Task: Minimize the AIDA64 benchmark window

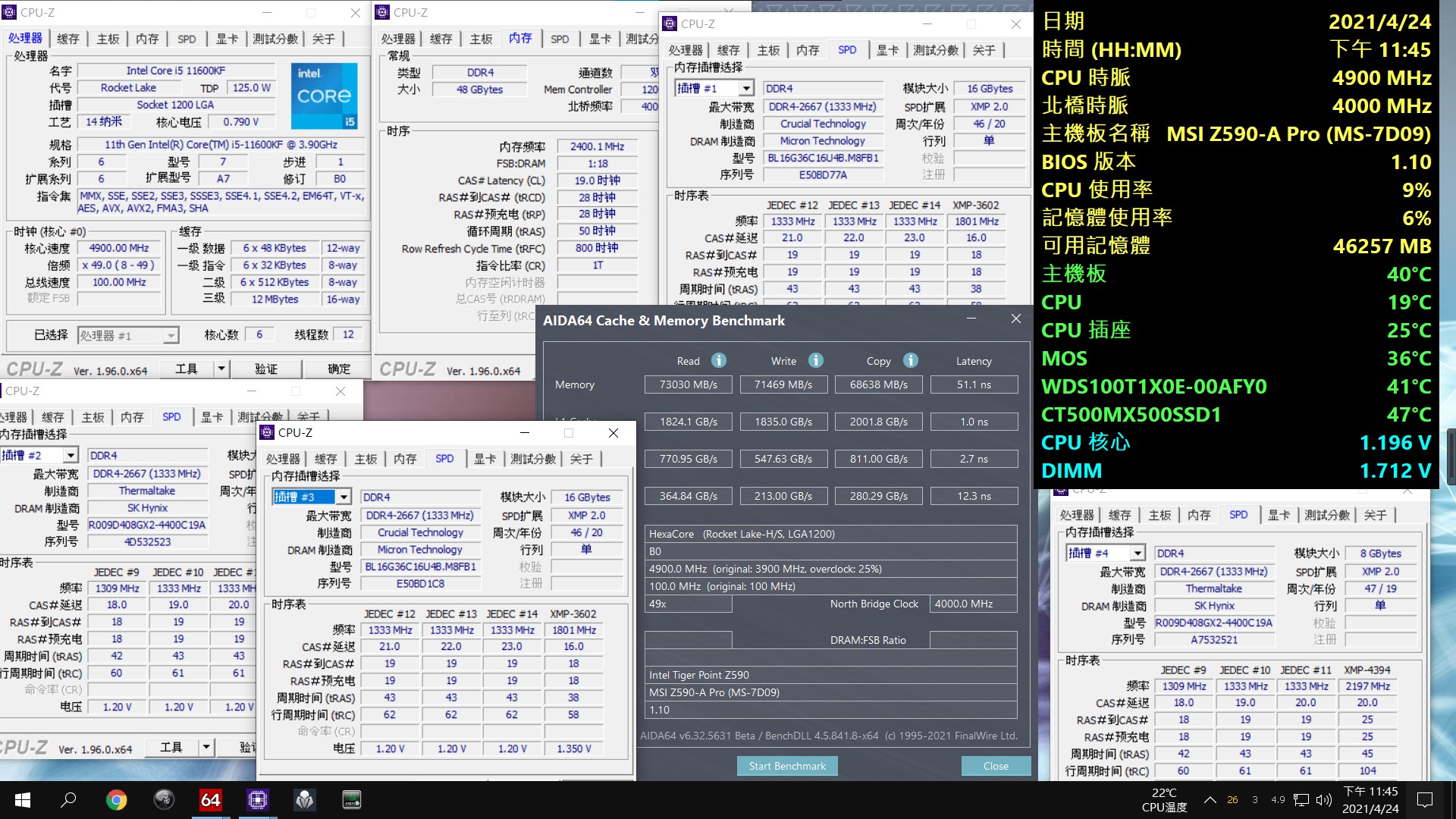Action: [971, 319]
